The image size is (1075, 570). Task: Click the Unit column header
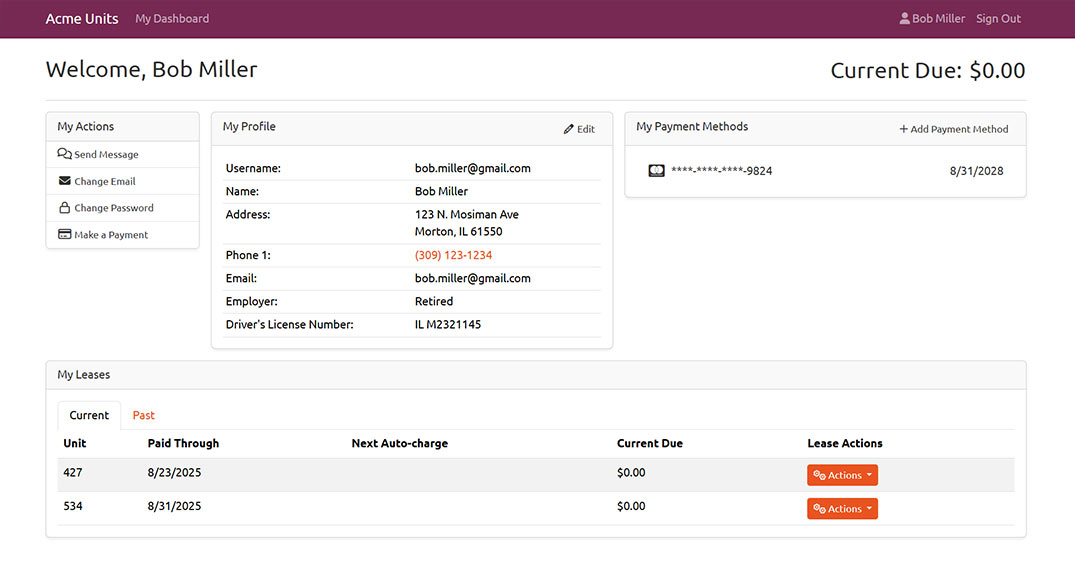coord(75,443)
